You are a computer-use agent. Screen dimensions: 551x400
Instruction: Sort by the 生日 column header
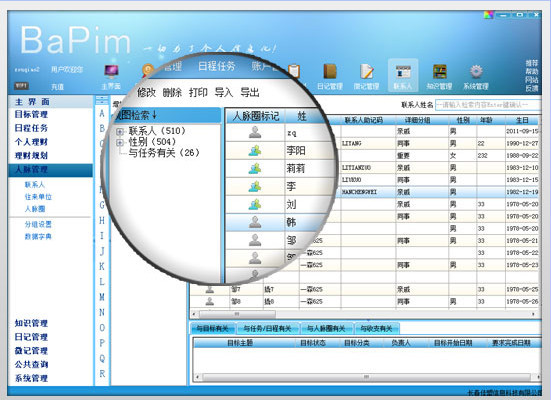pyautogui.click(x=522, y=120)
